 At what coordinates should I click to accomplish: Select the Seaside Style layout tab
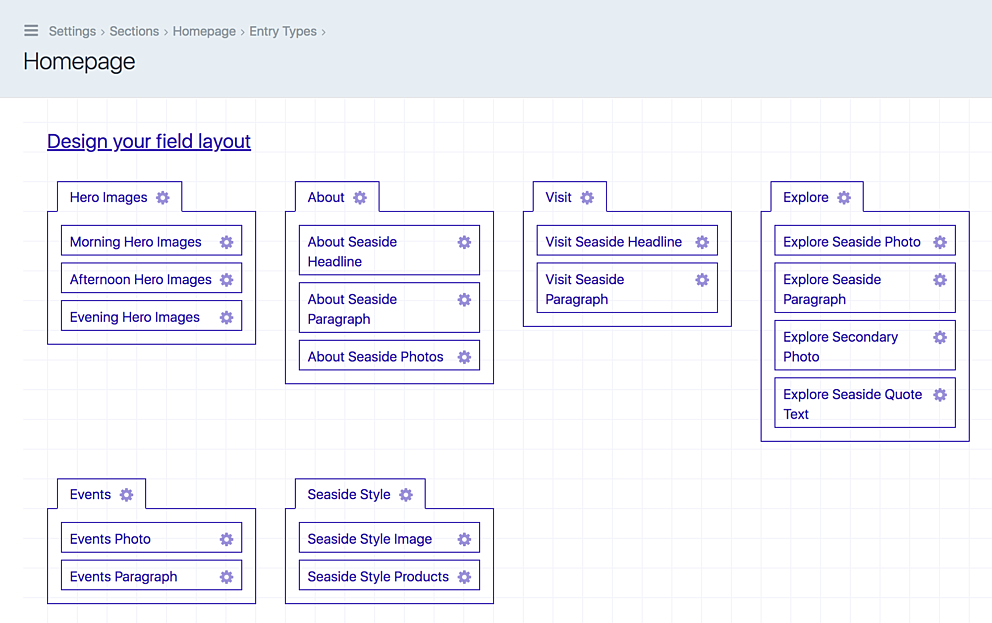point(360,494)
